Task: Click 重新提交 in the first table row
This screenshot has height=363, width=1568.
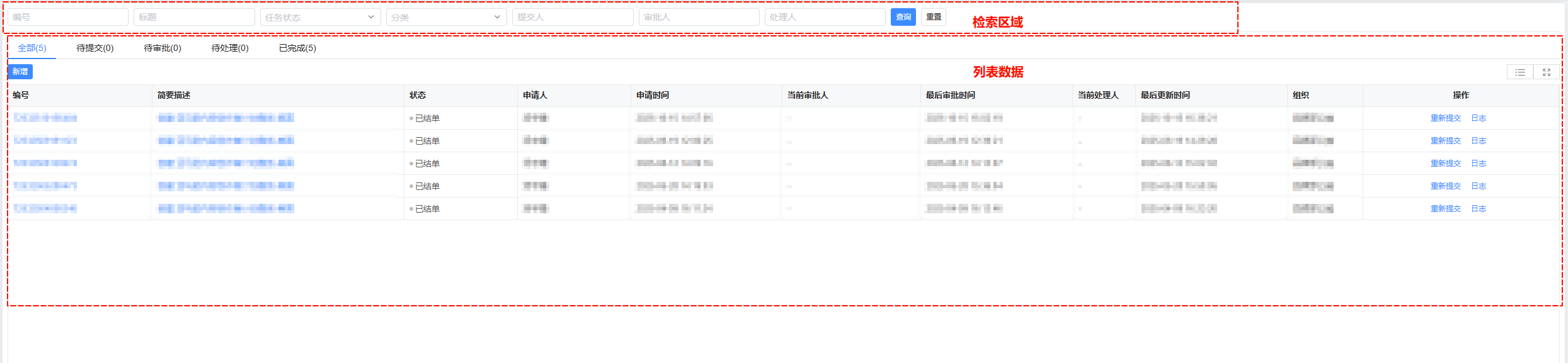Action: pos(1445,118)
